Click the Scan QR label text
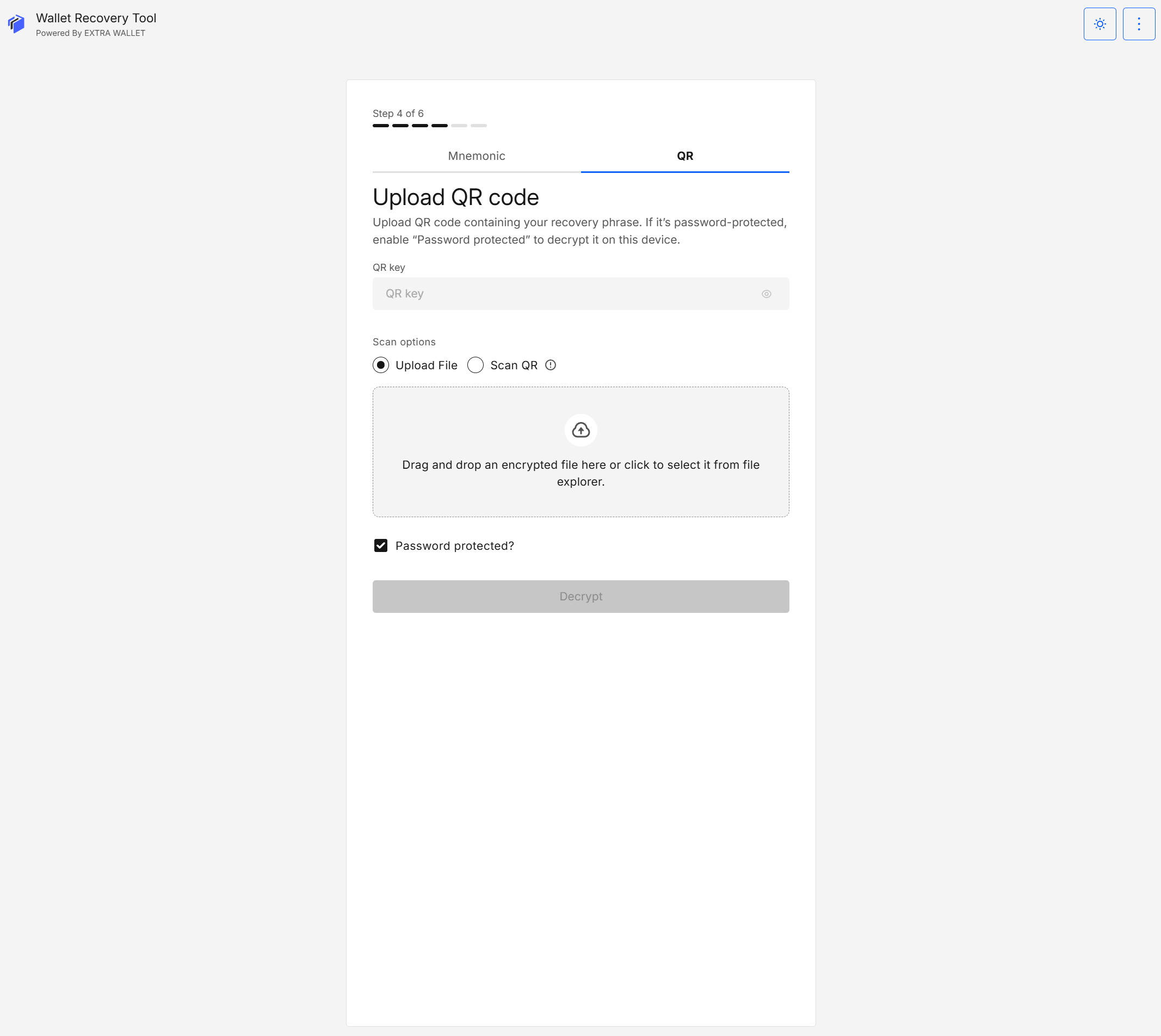The height and width of the screenshot is (1036, 1161). pos(514,365)
